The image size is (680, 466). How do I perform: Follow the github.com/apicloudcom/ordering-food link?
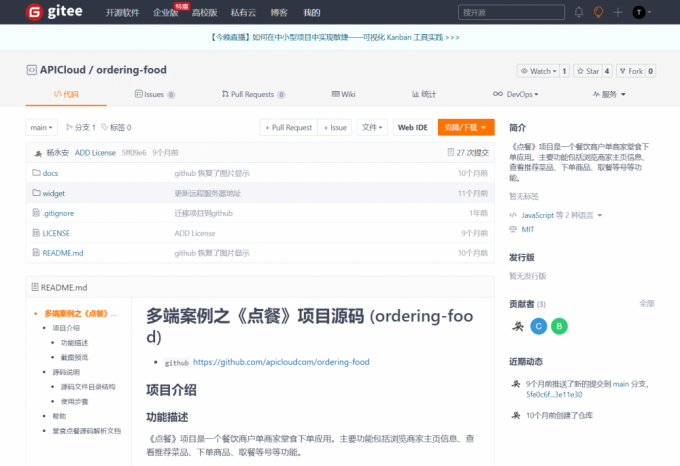point(281,362)
